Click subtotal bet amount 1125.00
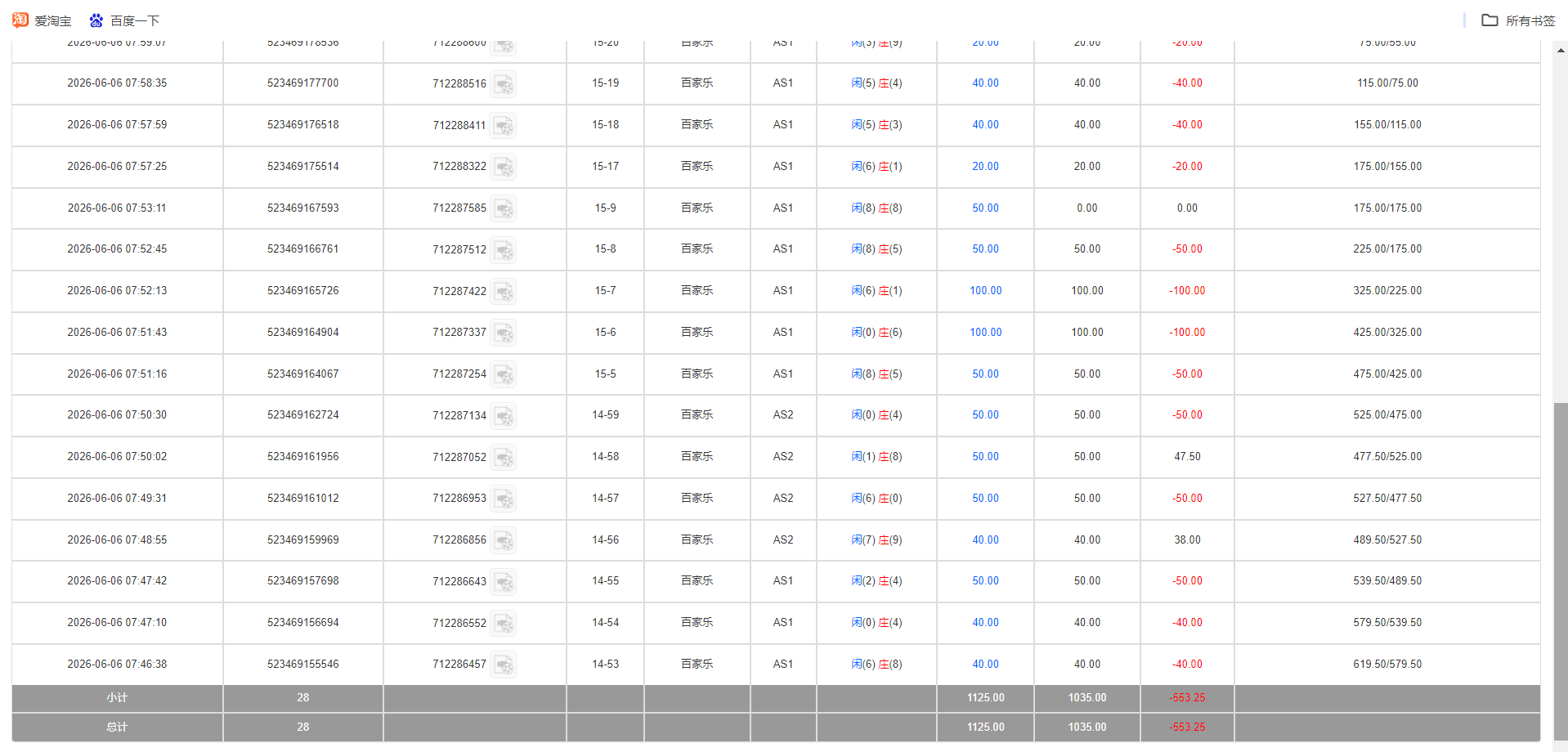The image size is (1568, 752). (x=985, y=698)
